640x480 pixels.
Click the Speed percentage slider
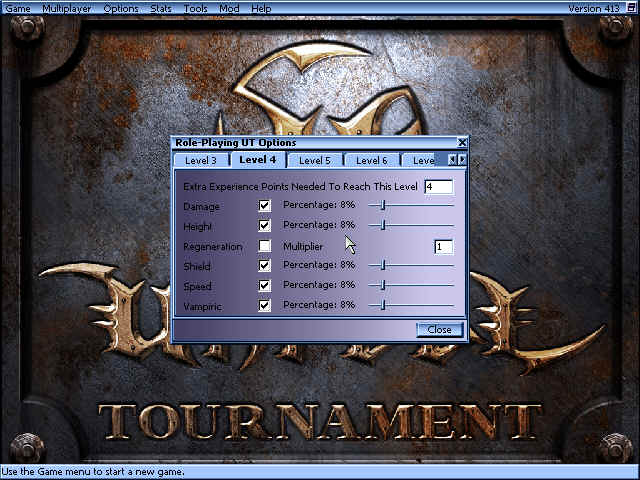coord(411,285)
